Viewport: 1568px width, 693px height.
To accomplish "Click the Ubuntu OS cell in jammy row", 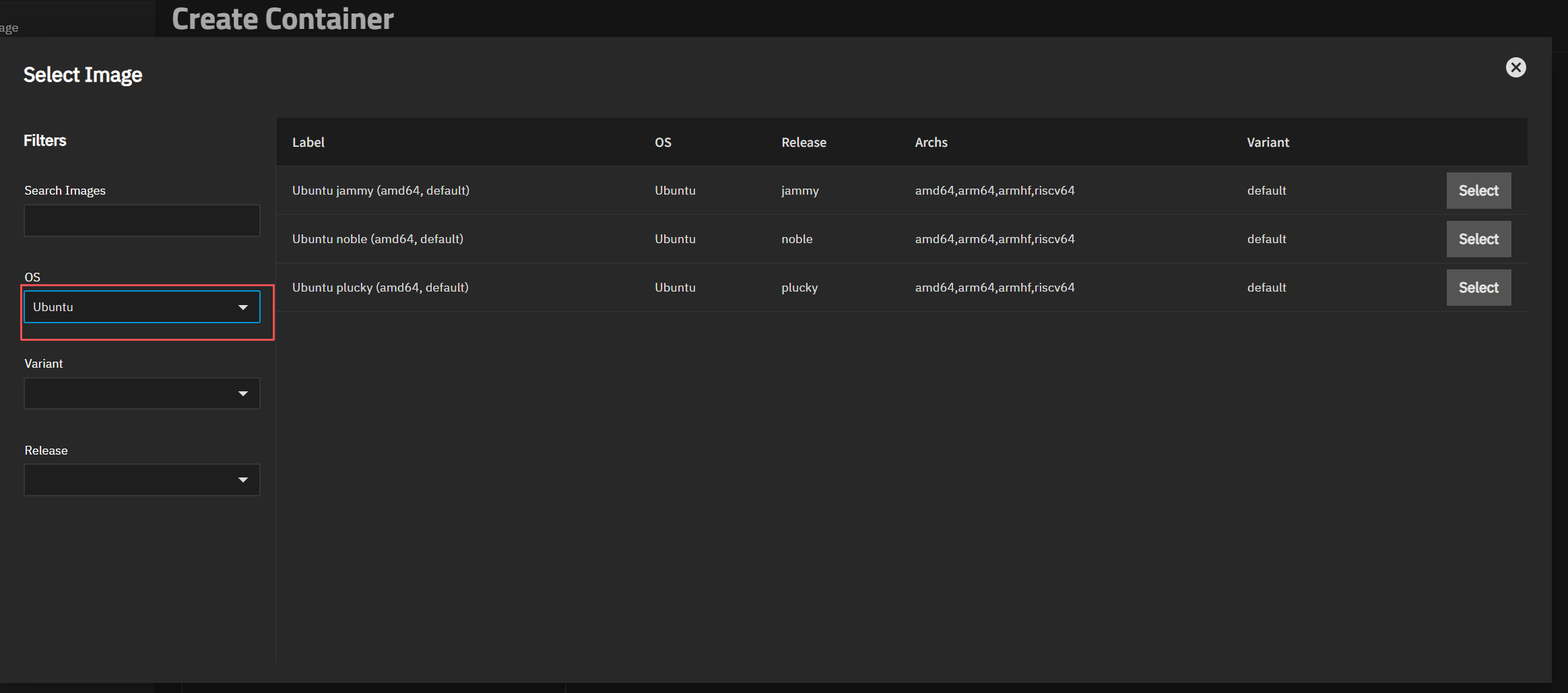I will click(675, 191).
